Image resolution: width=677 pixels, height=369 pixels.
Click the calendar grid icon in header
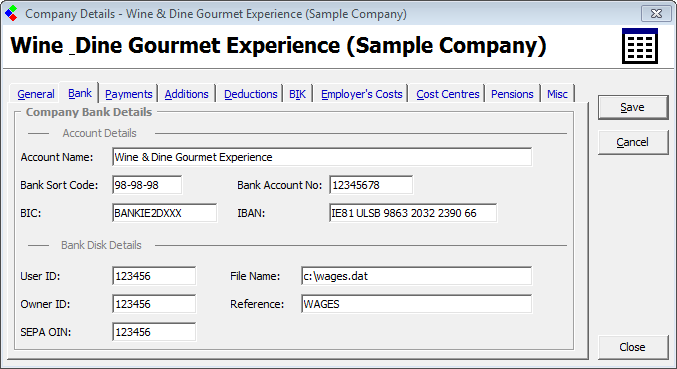(x=640, y=46)
